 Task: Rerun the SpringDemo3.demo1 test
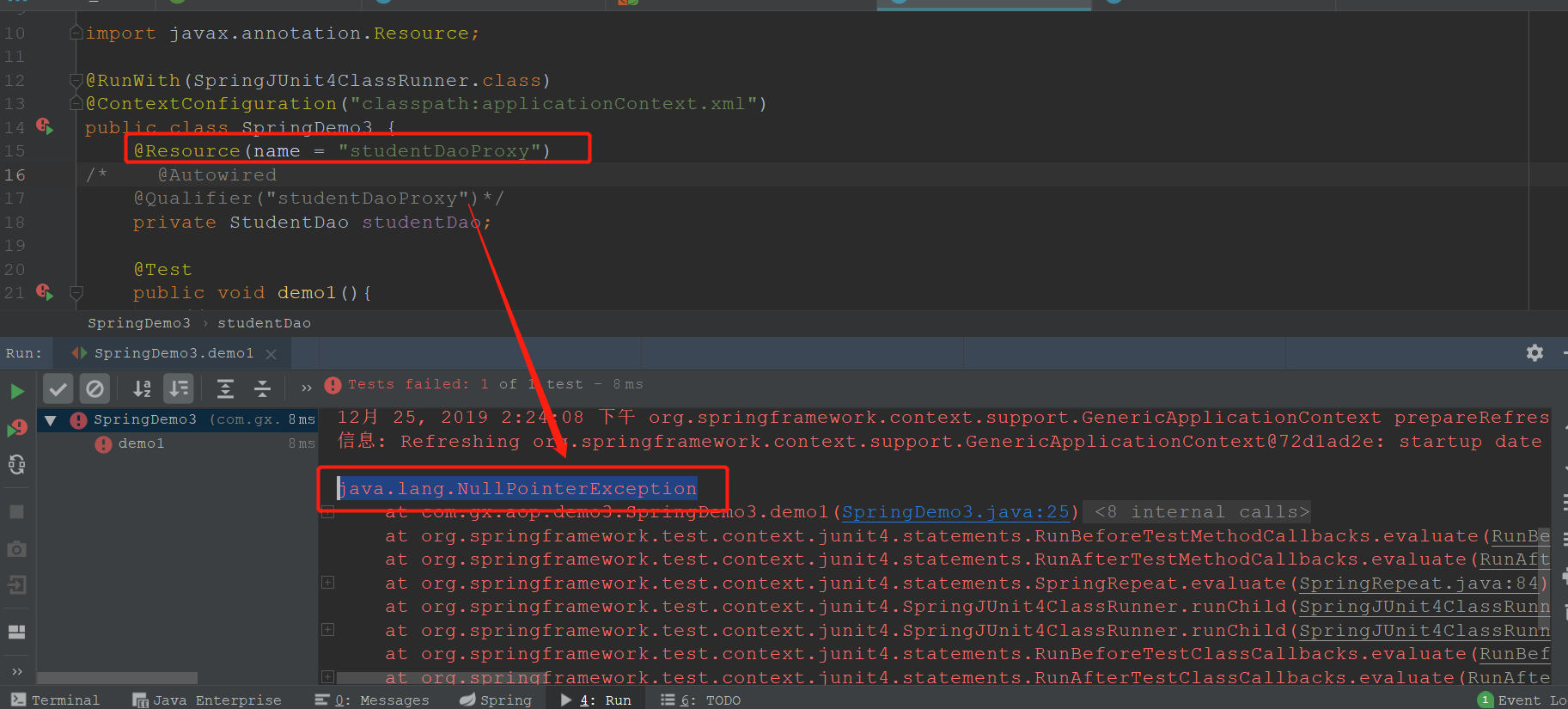[16, 391]
